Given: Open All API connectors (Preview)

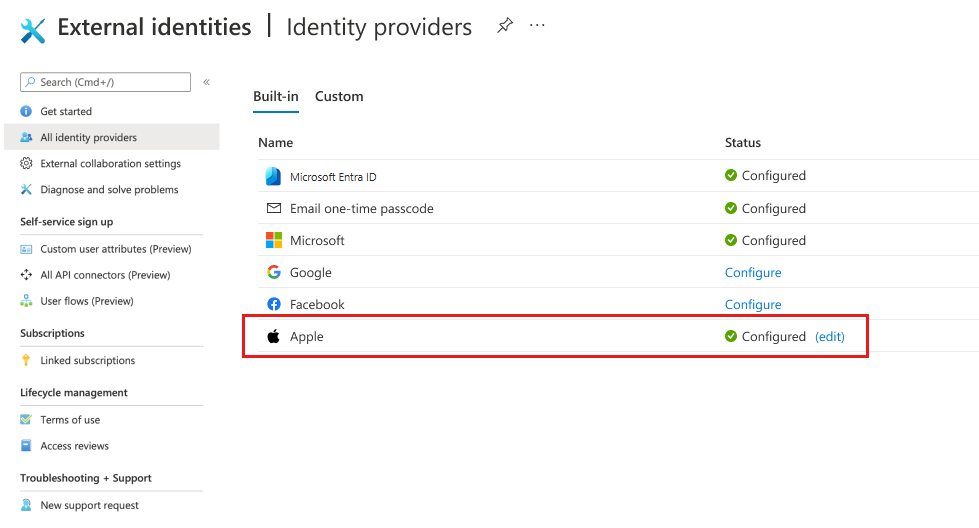Looking at the screenshot, I should coord(105,275).
